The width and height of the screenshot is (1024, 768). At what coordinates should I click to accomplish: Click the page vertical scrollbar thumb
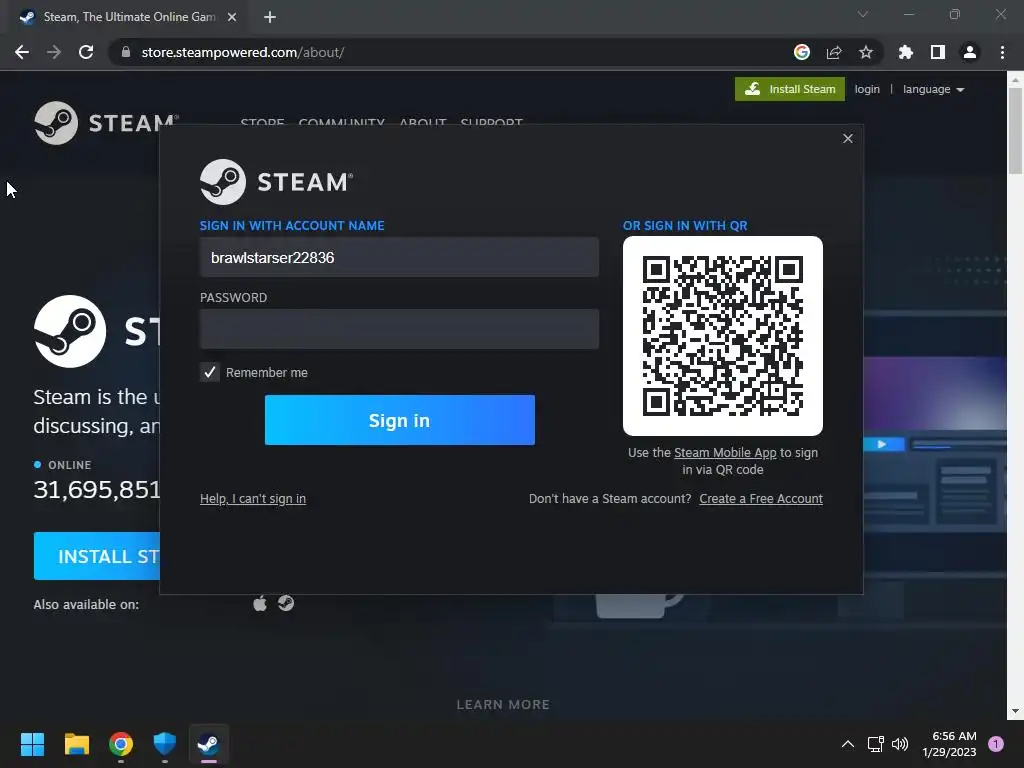[x=1015, y=129]
